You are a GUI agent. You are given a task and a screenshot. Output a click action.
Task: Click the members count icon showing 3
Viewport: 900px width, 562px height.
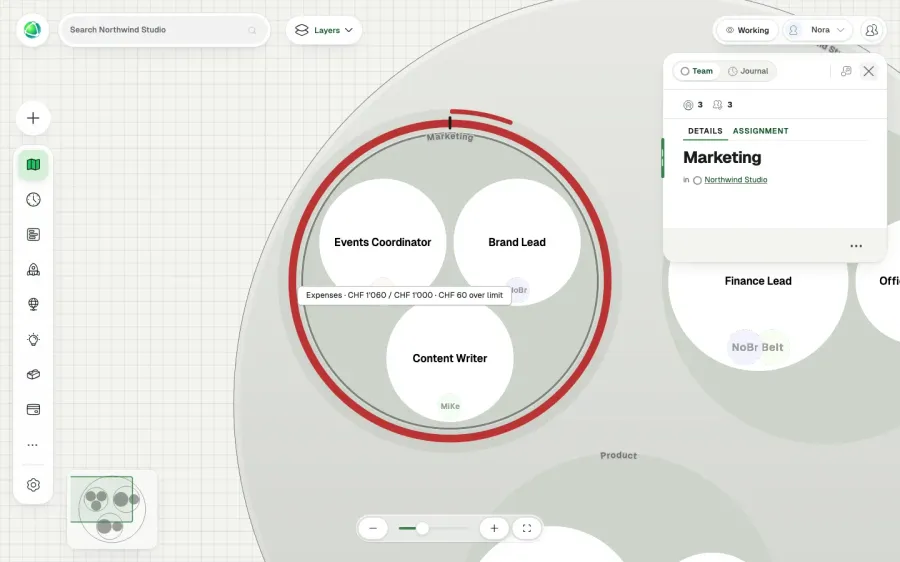click(717, 104)
